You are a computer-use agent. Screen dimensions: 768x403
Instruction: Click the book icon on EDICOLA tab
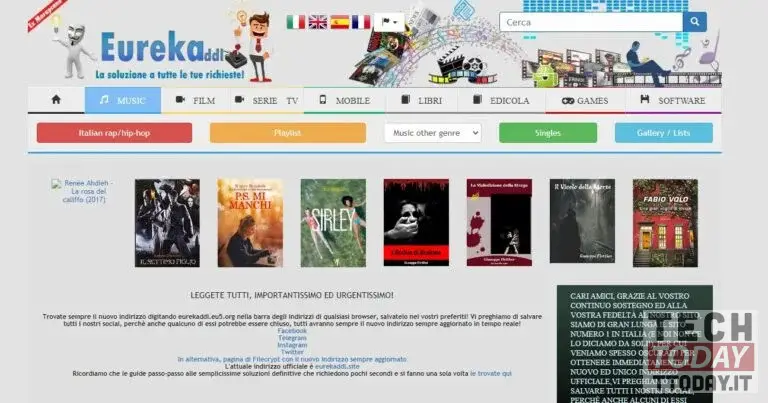tap(478, 99)
